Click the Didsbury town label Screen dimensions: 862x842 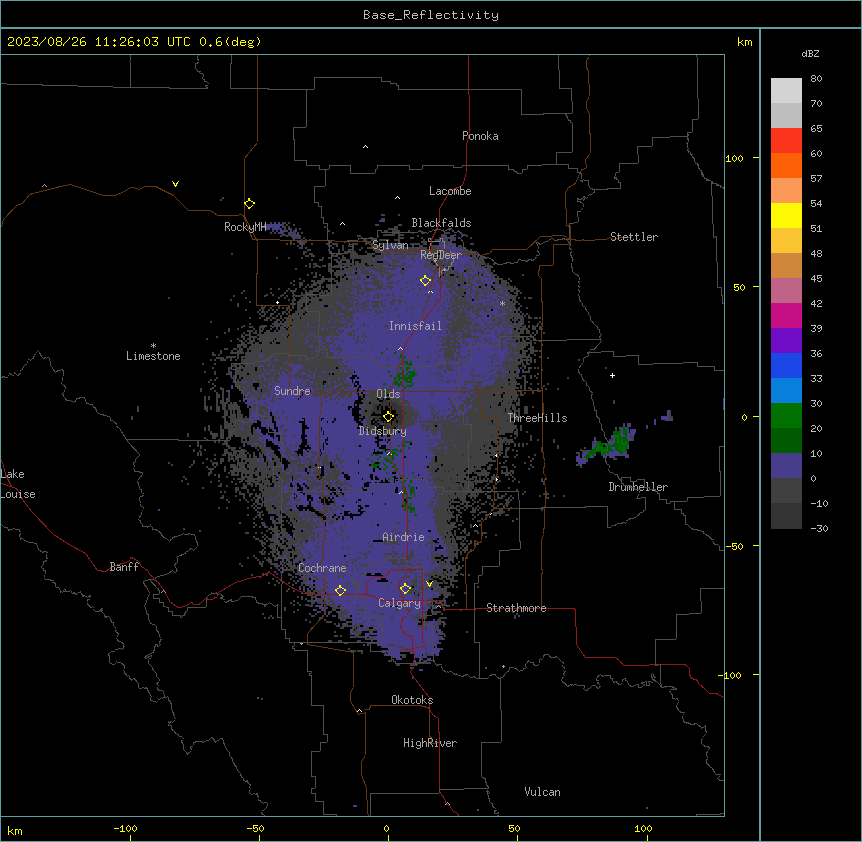pyautogui.click(x=383, y=431)
